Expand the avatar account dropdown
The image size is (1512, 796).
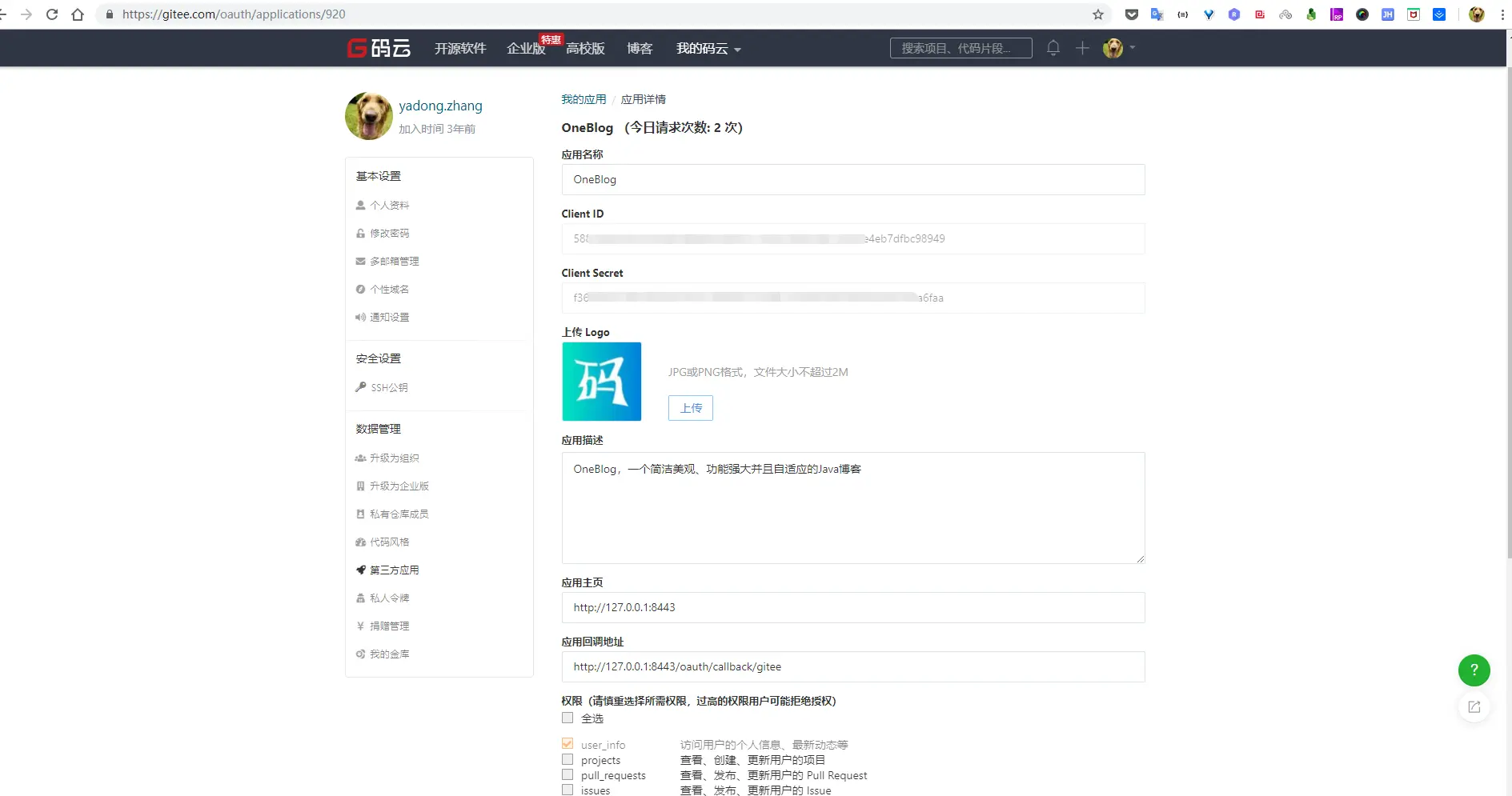pyautogui.click(x=1113, y=48)
